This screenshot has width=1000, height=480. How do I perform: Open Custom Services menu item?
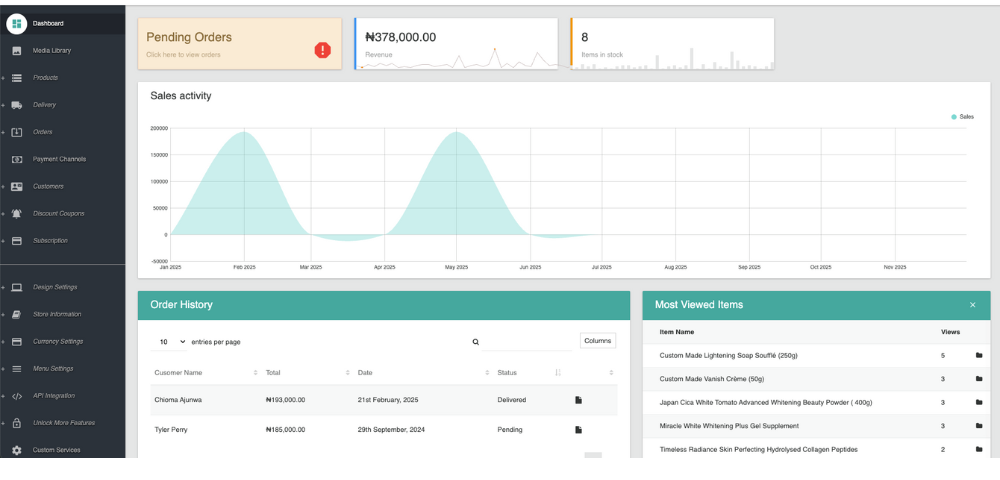click(x=56, y=450)
